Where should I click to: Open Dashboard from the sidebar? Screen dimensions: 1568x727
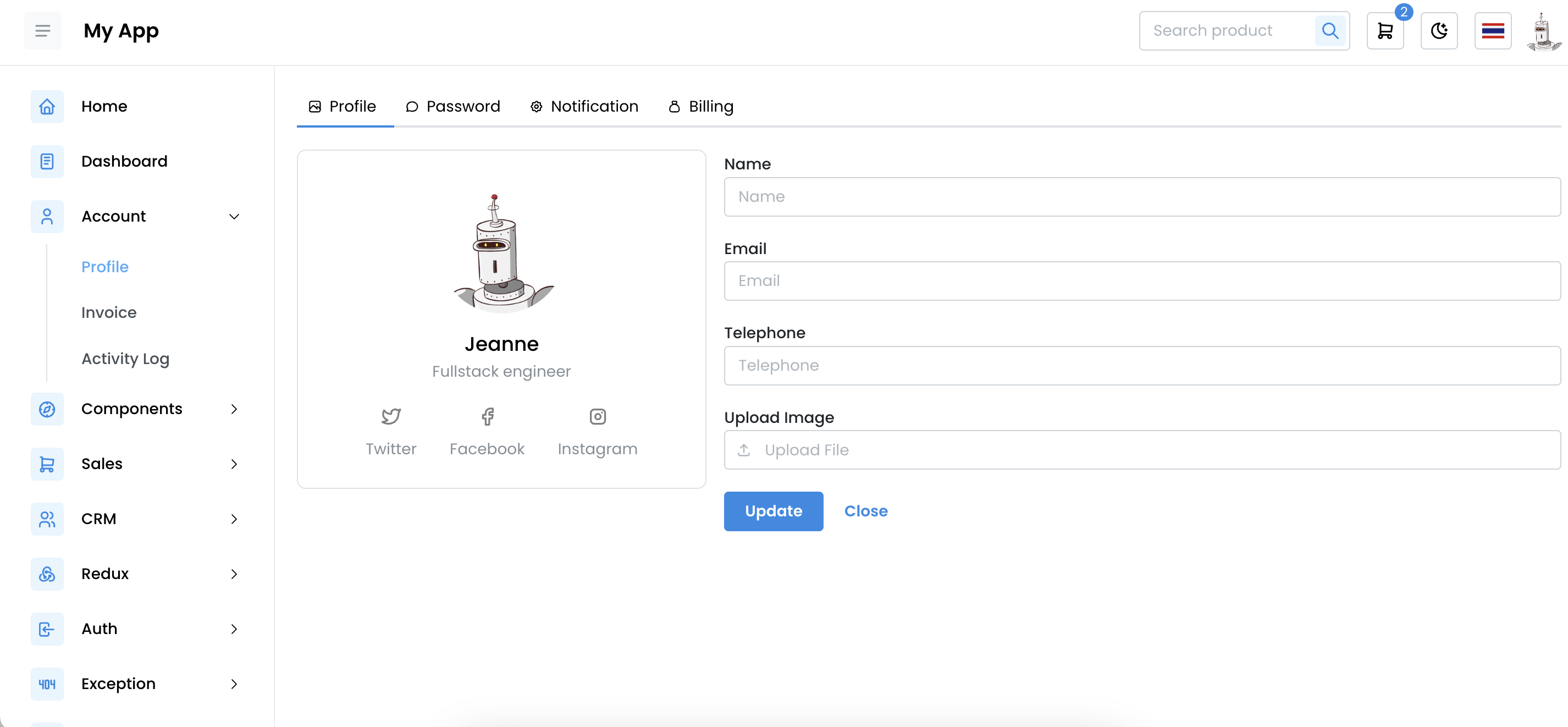(124, 161)
